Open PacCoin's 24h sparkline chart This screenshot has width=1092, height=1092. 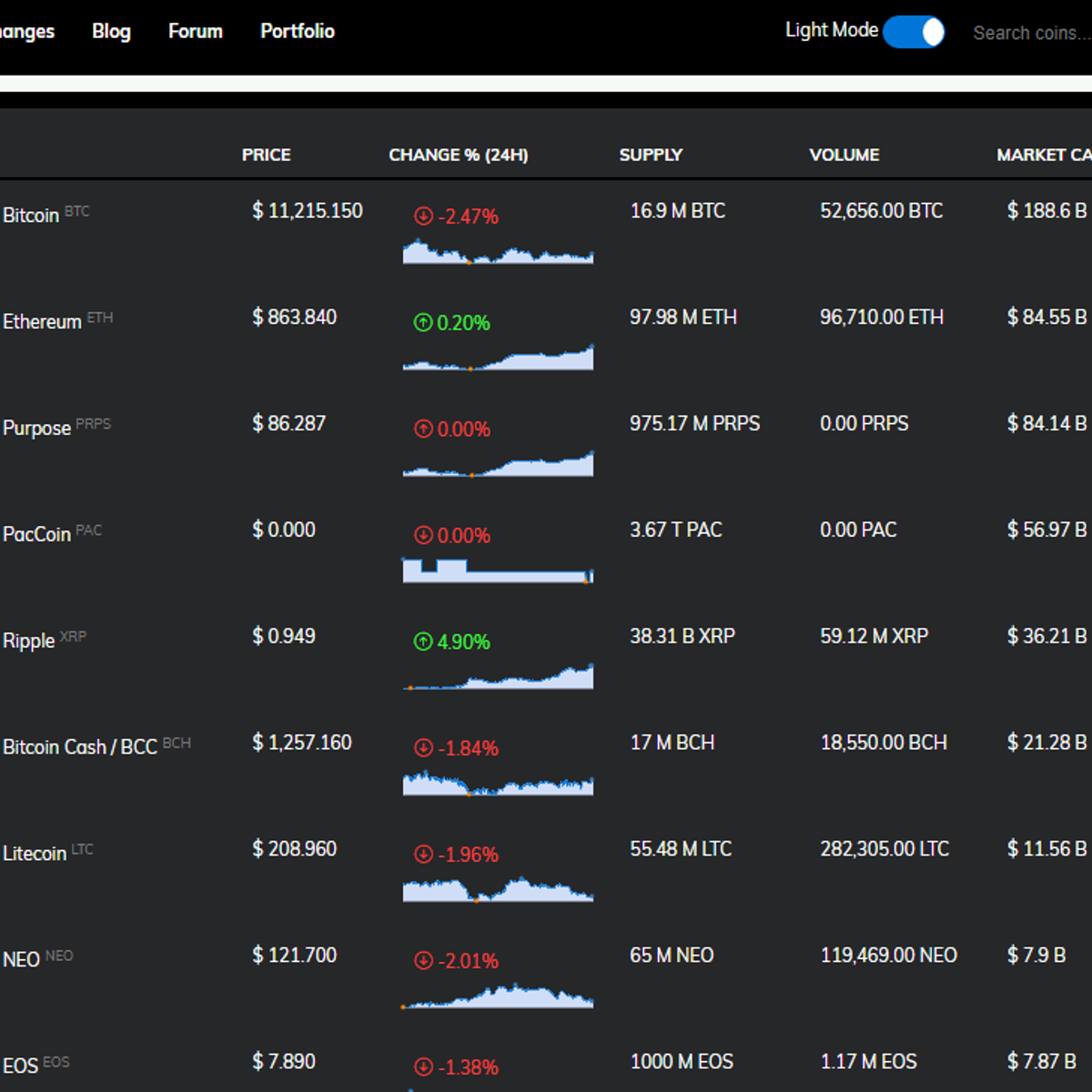click(x=498, y=571)
